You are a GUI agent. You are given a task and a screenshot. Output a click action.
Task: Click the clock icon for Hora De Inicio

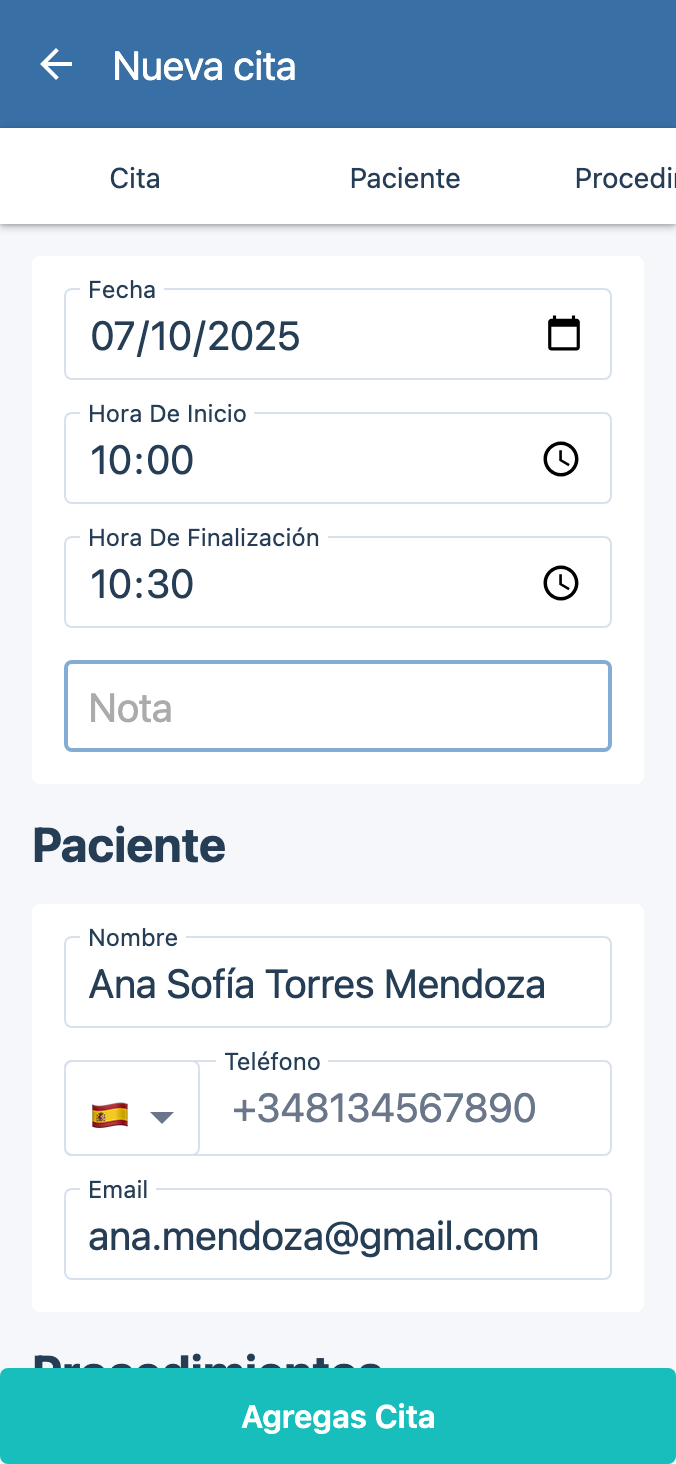(x=560, y=459)
